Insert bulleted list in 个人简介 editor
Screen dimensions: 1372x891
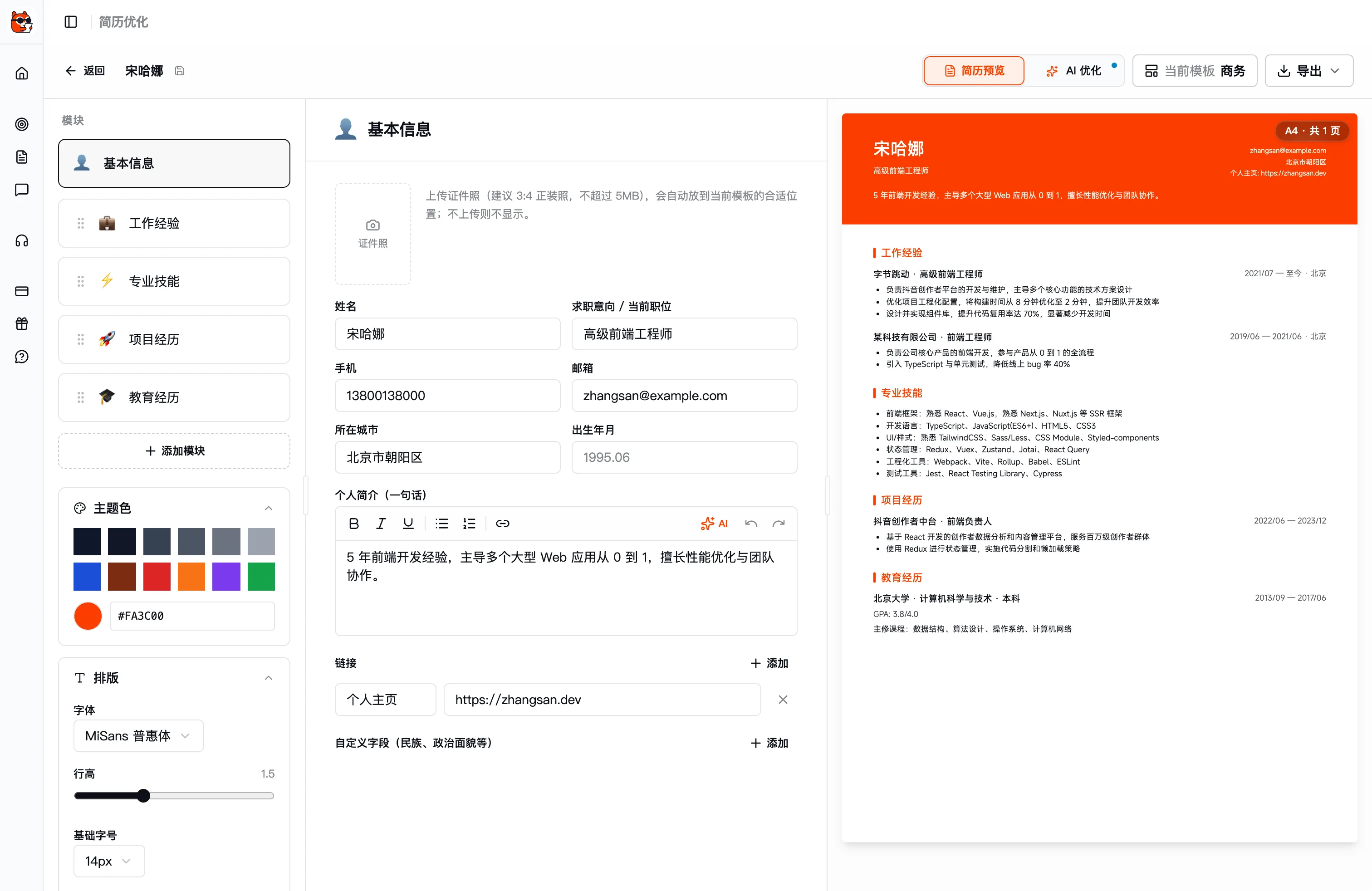[x=442, y=524]
